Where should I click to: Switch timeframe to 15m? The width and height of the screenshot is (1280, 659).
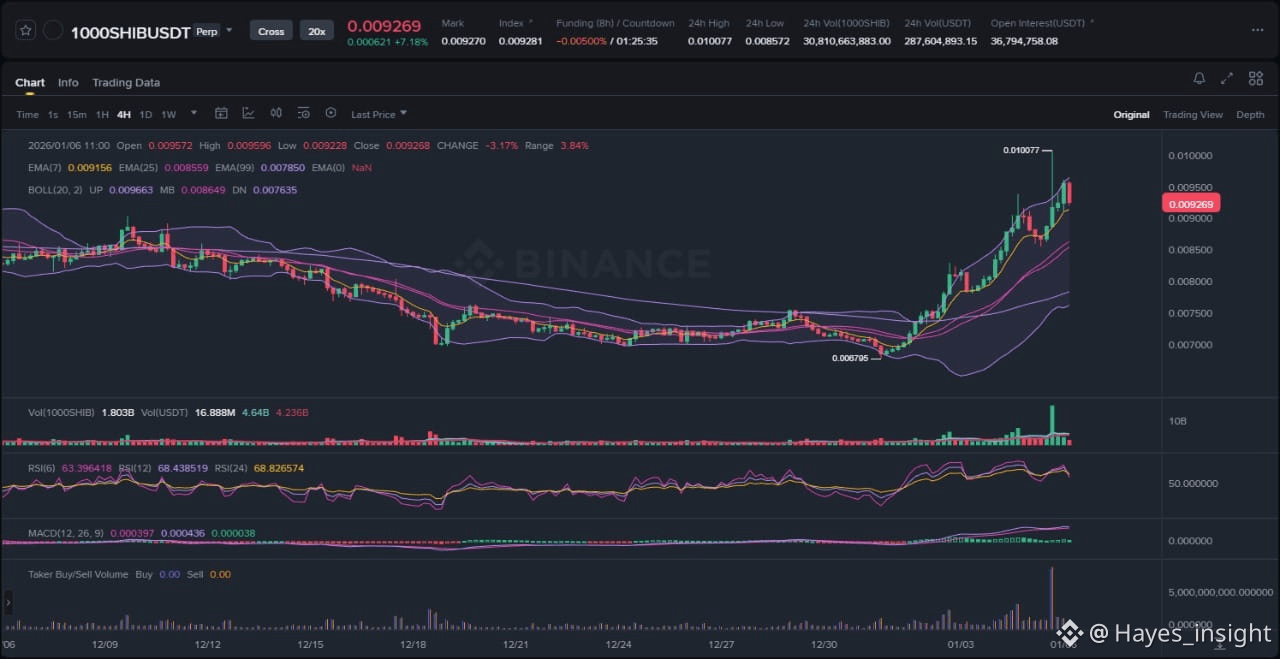(76, 115)
